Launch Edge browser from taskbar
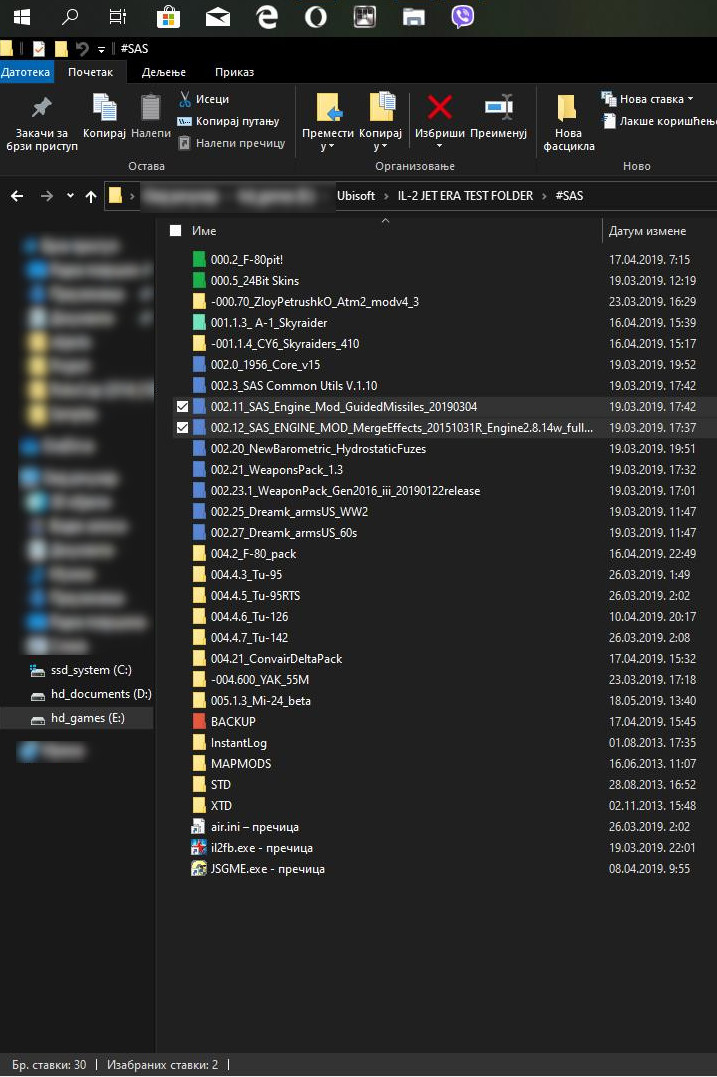This screenshot has height=1077, width=717. click(x=266, y=16)
